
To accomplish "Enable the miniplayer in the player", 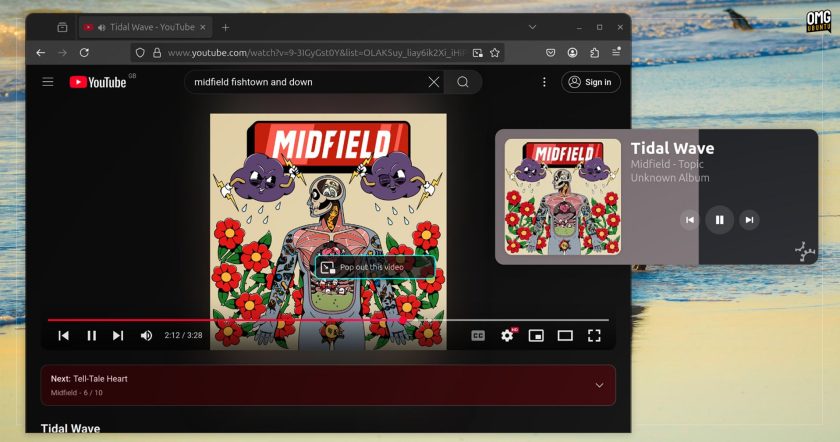I will (x=536, y=335).
